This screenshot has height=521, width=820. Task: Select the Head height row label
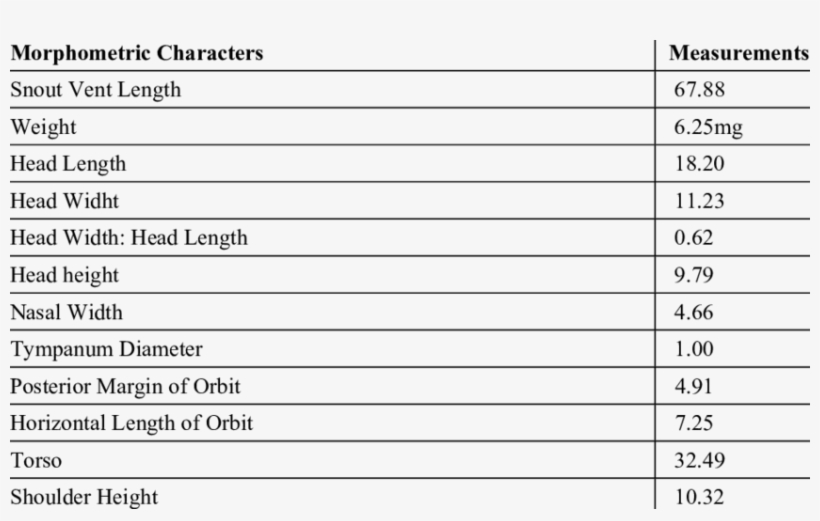pos(64,275)
